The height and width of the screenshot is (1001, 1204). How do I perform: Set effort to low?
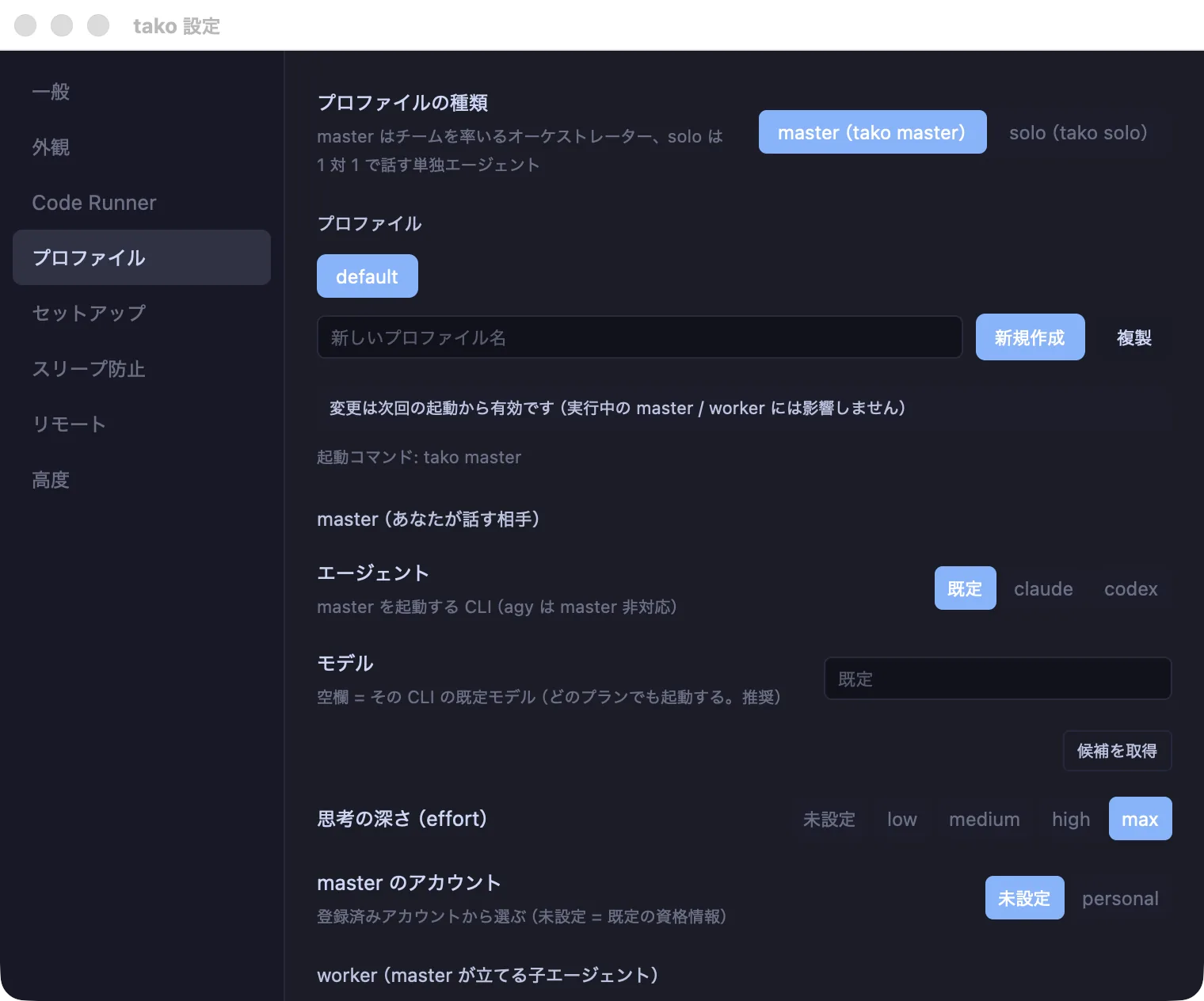tap(902, 819)
